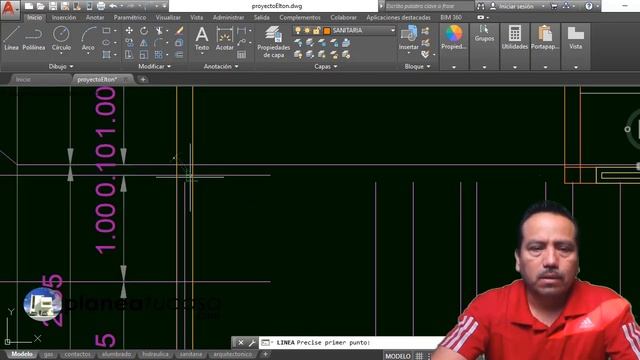Viewport: 640px width, 360px height.
Task: Open the Paramétrico ribbon tab
Action: (x=130, y=18)
